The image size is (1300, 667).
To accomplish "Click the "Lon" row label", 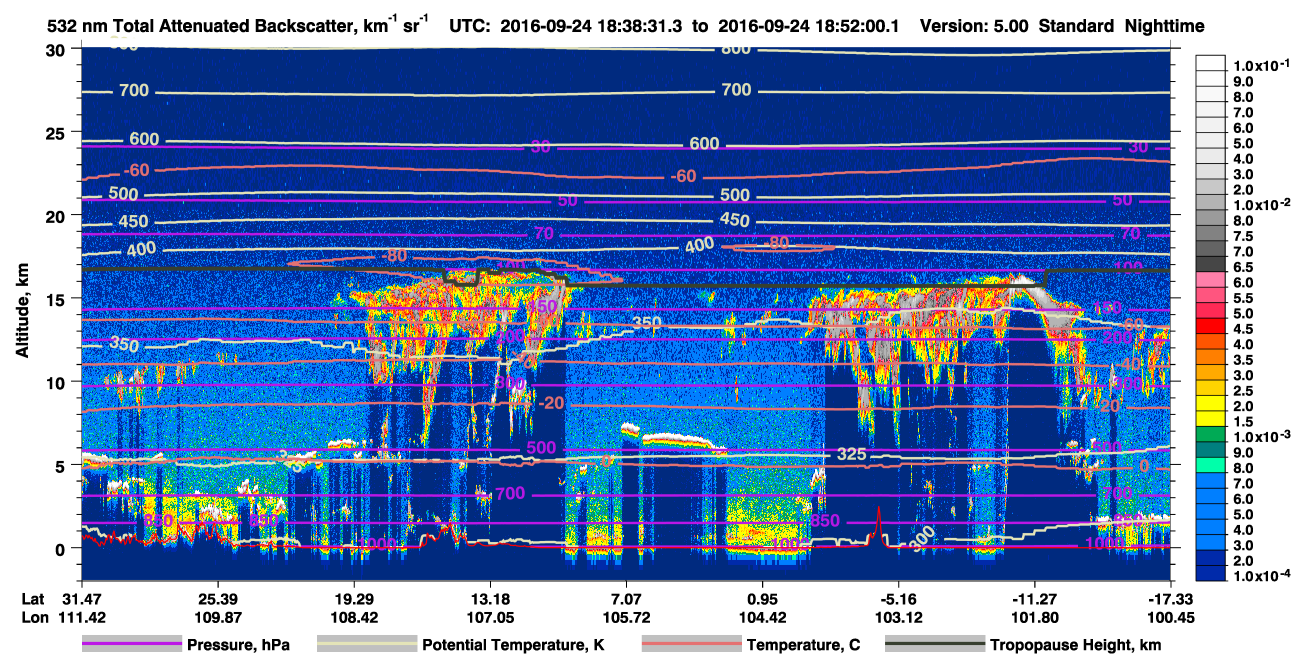I will click(x=33, y=617).
